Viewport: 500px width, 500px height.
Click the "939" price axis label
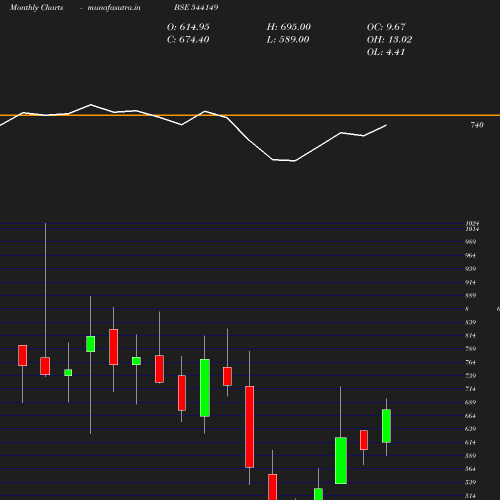coord(470,269)
